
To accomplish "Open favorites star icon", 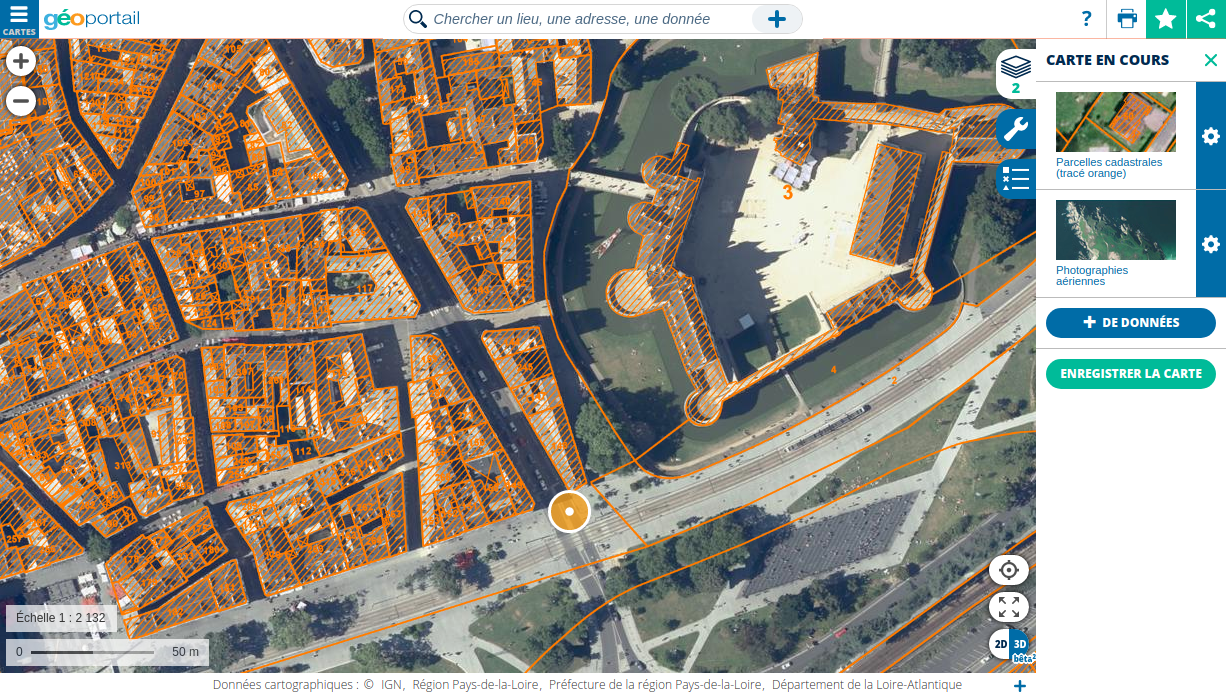I will 1166,19.
